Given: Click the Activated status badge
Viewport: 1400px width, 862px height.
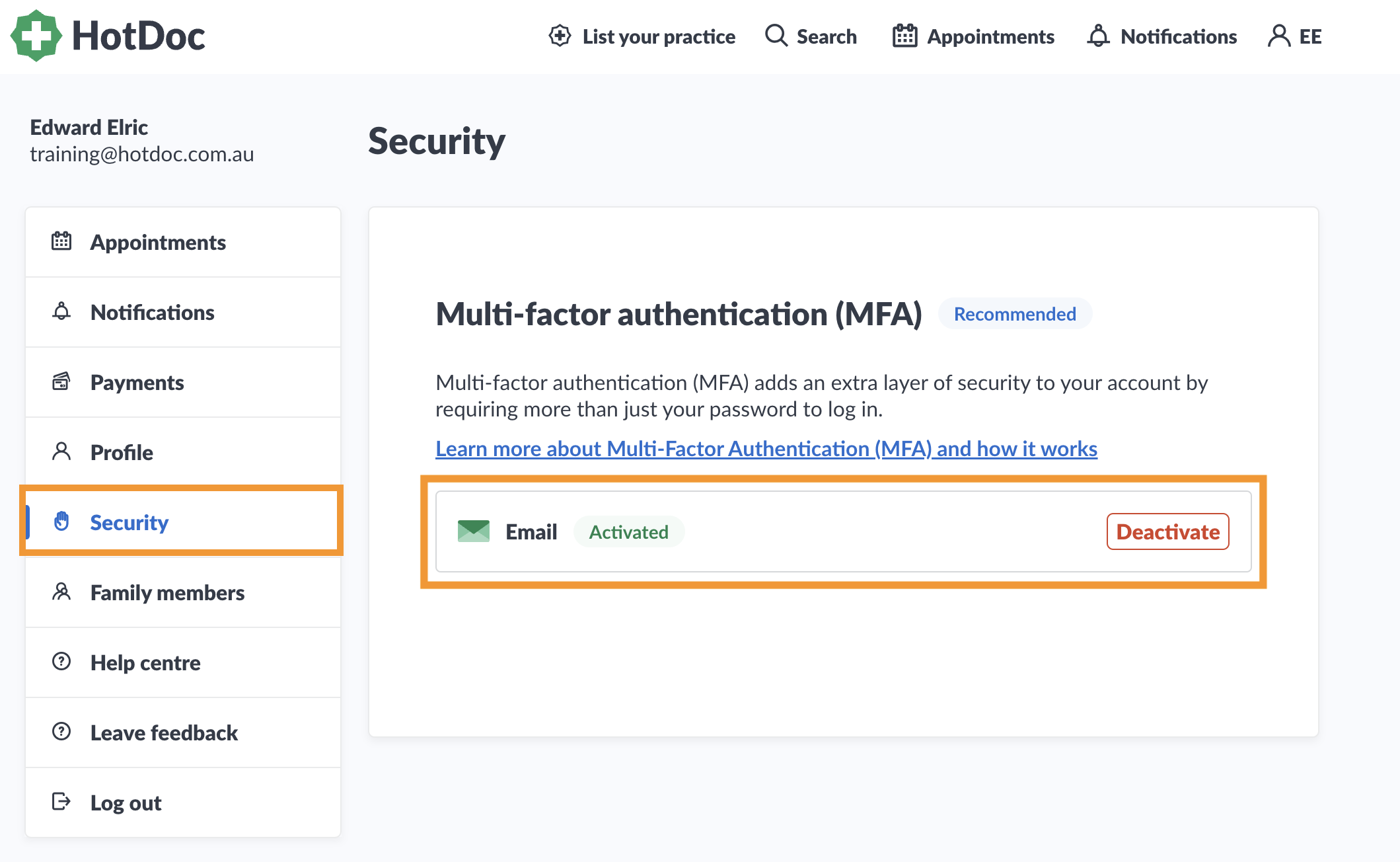Looking at the screenshot, I should pos(628,532).
